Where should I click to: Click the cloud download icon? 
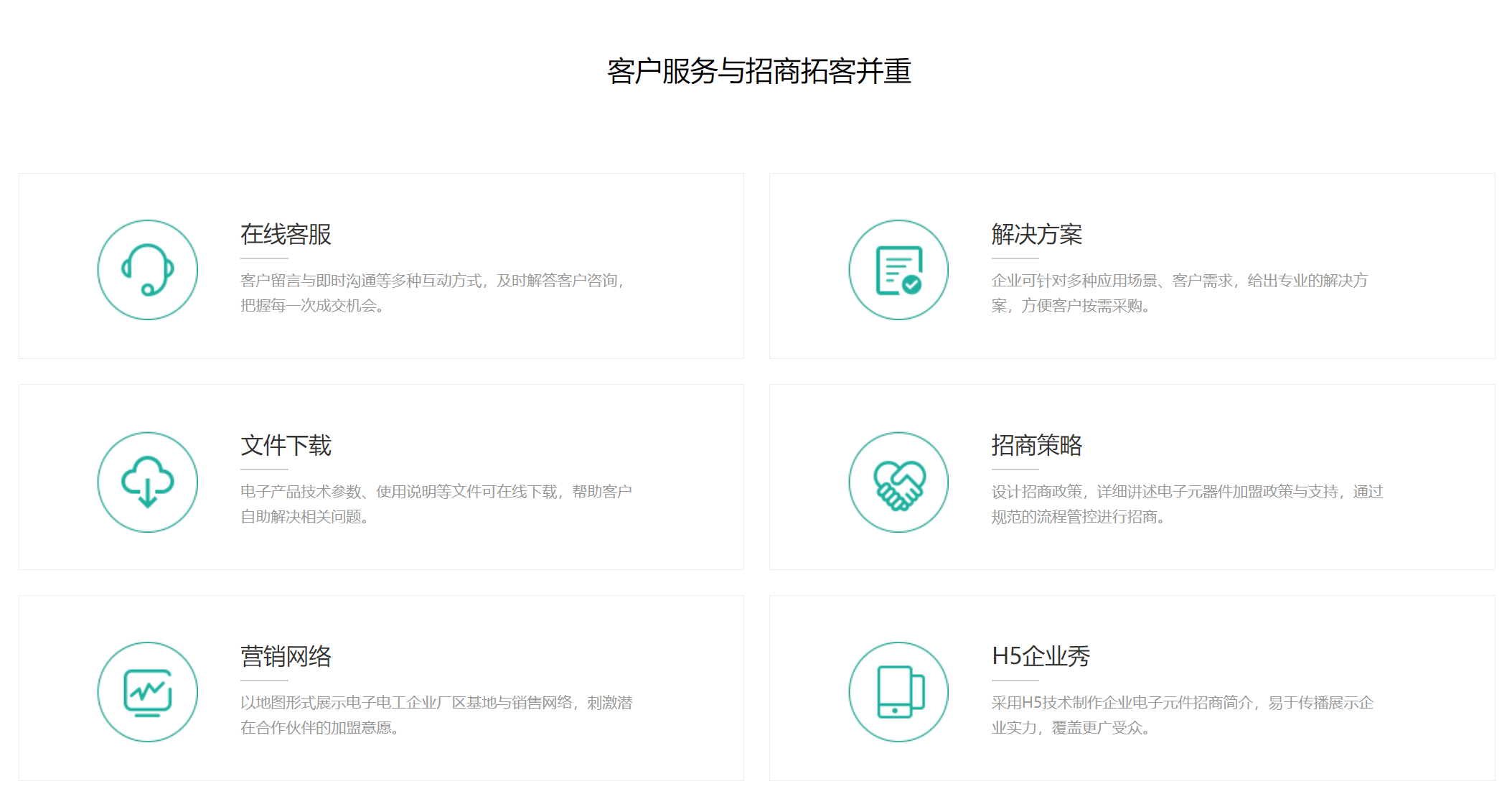147,482
